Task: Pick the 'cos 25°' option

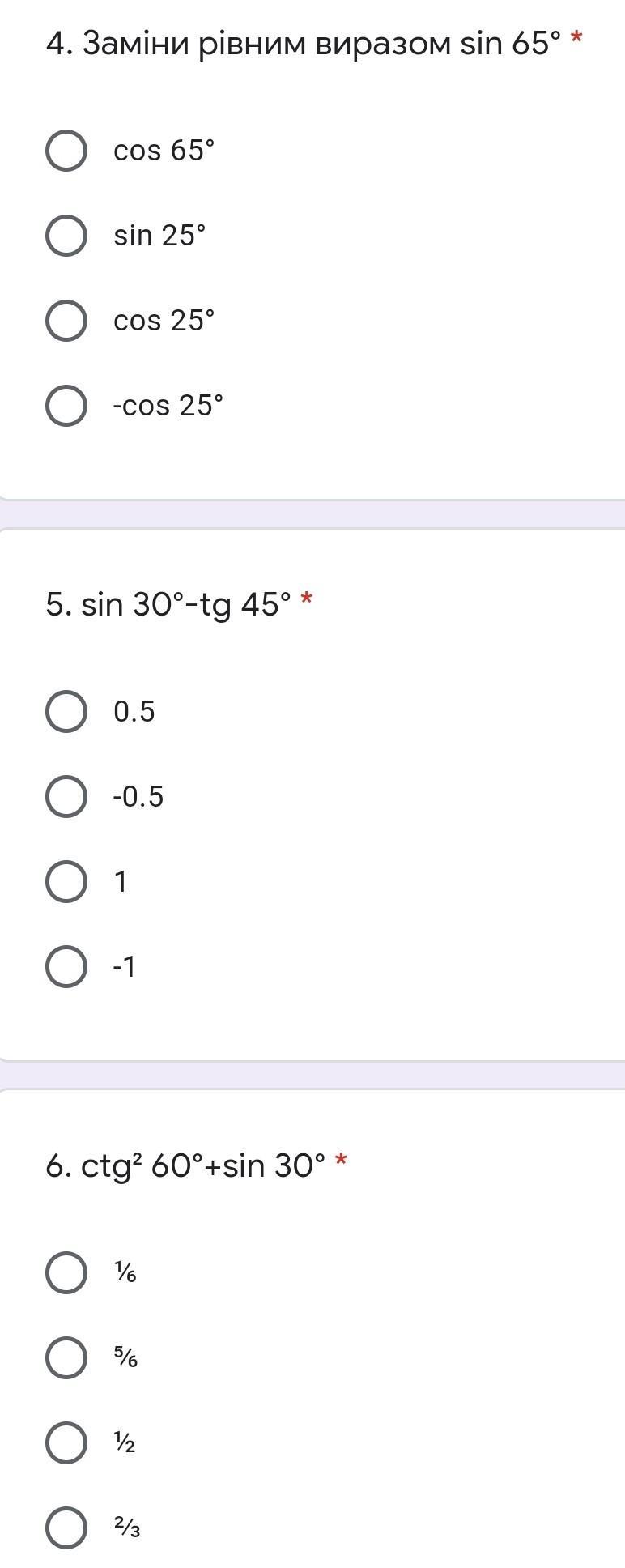Action: (x=66, y=321)
